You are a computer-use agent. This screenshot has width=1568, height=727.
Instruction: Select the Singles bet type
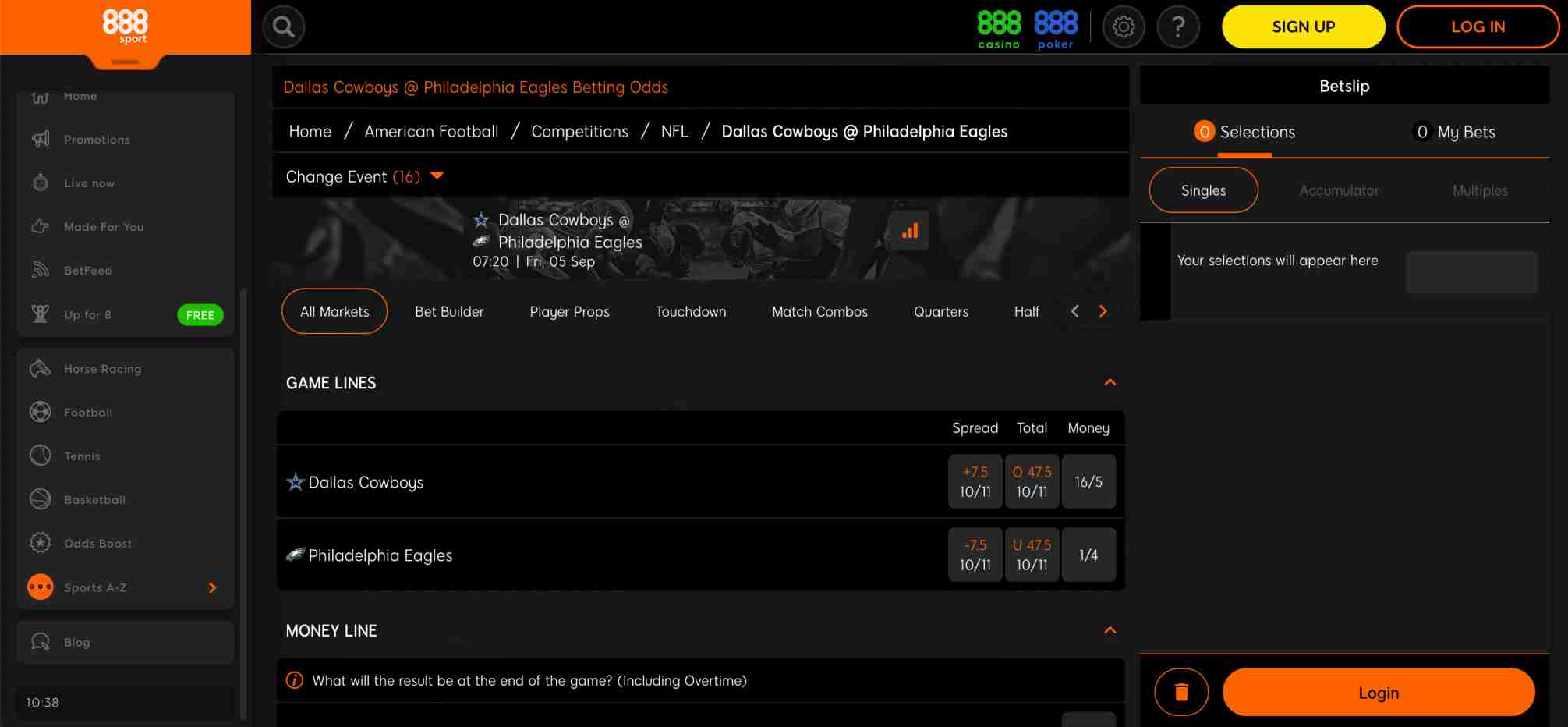[1203, 190]
